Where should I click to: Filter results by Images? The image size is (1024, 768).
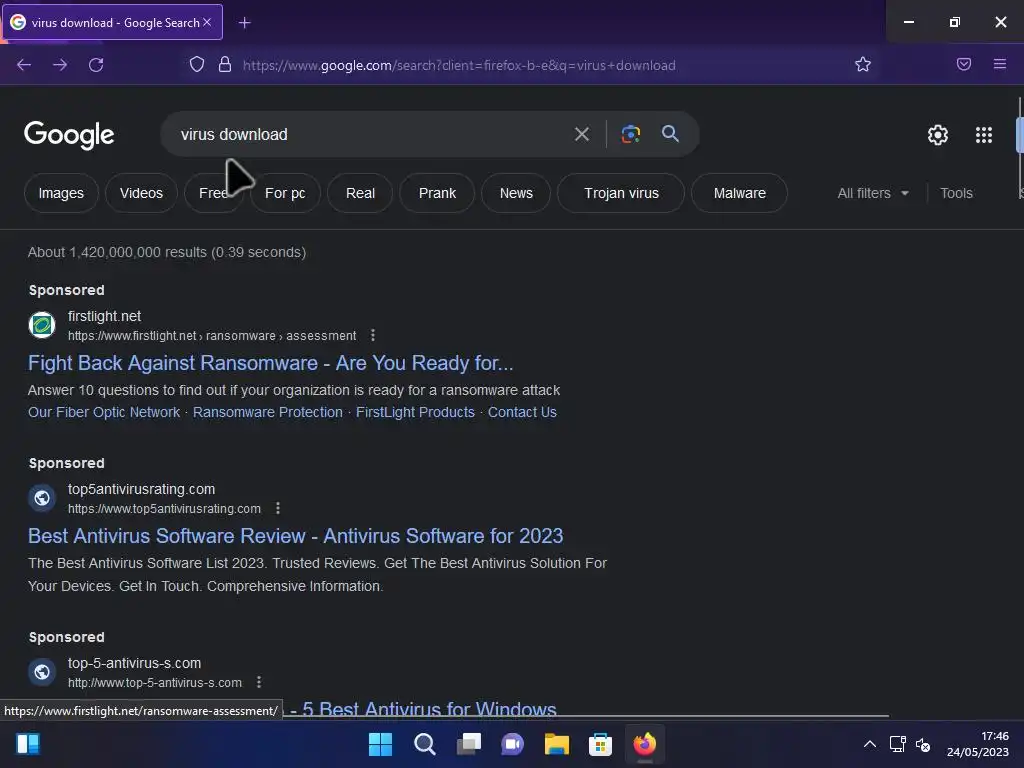[x=61, y=193]
